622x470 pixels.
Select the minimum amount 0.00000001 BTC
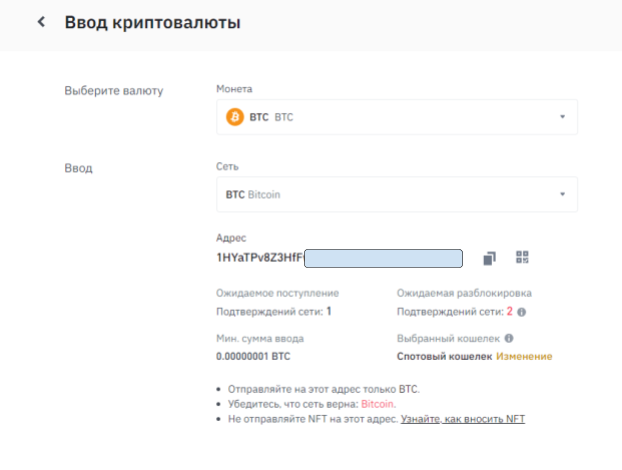click(255, 356)
